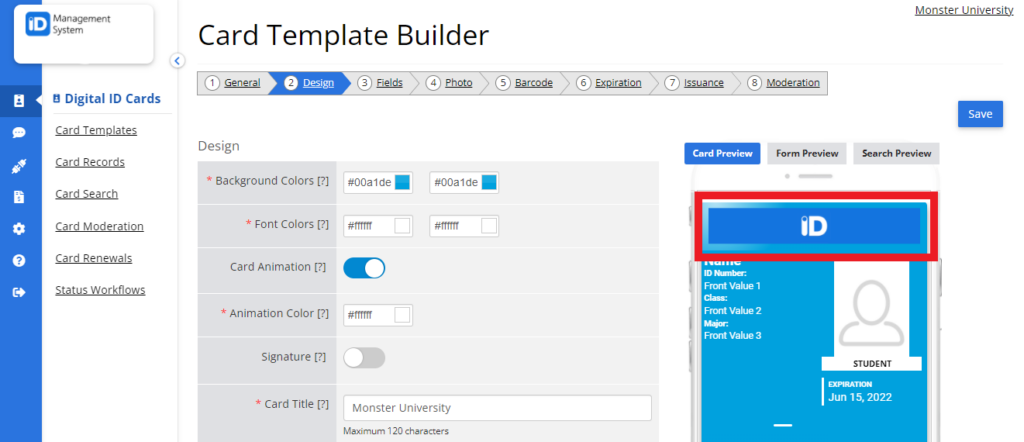The height and width of the screenshot is (442, 1024).
Task: Click the help question mark icon
Action: point(19,260)
